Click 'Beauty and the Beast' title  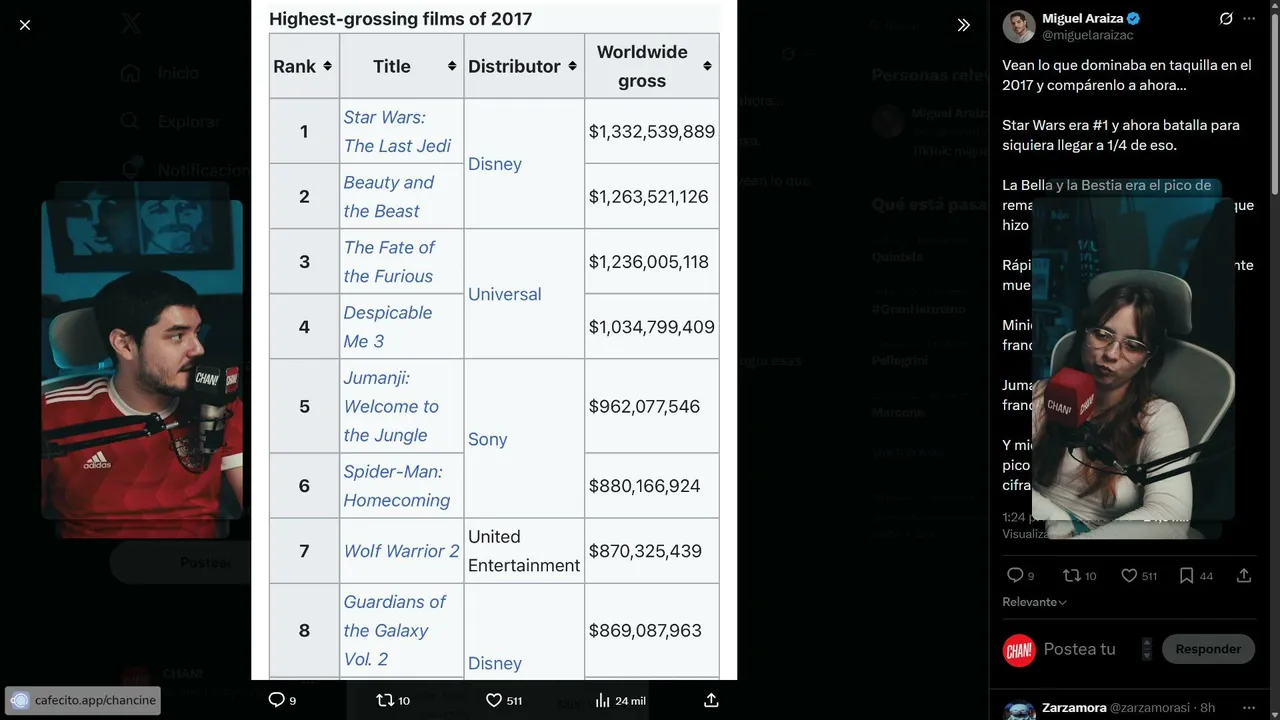(x=389, y=197)
